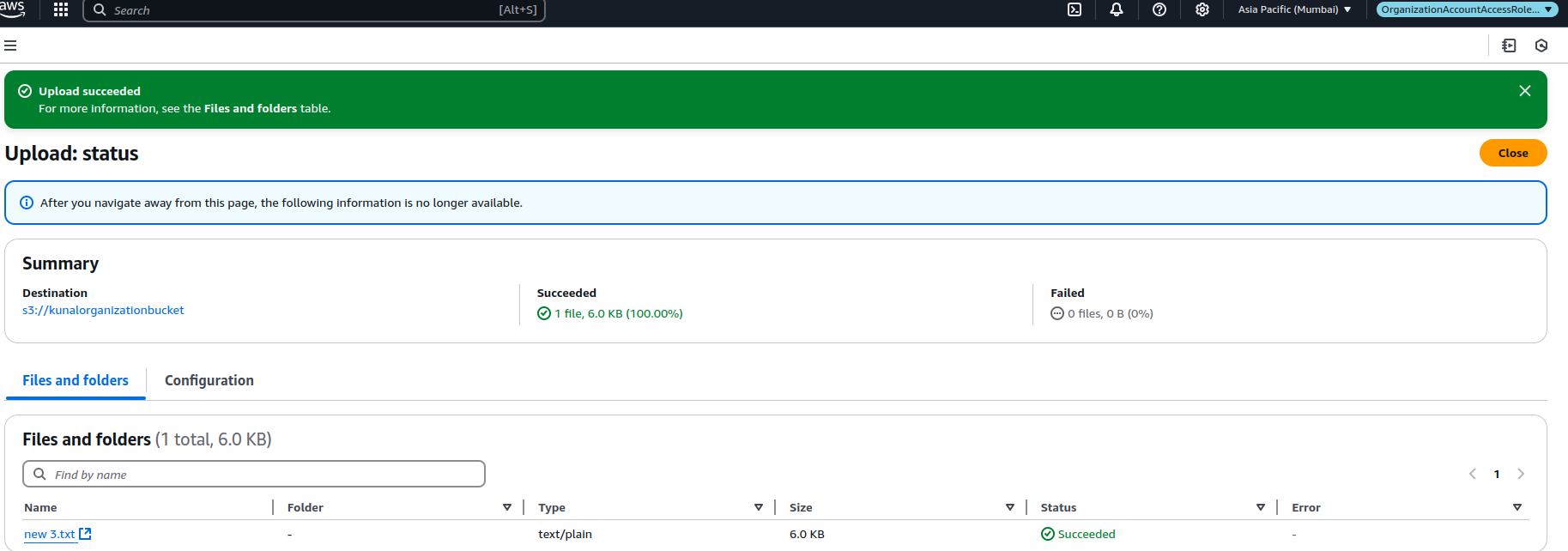
Task: Open the hexagon panel icon at top right
Action: click(x=1541, y=45)
